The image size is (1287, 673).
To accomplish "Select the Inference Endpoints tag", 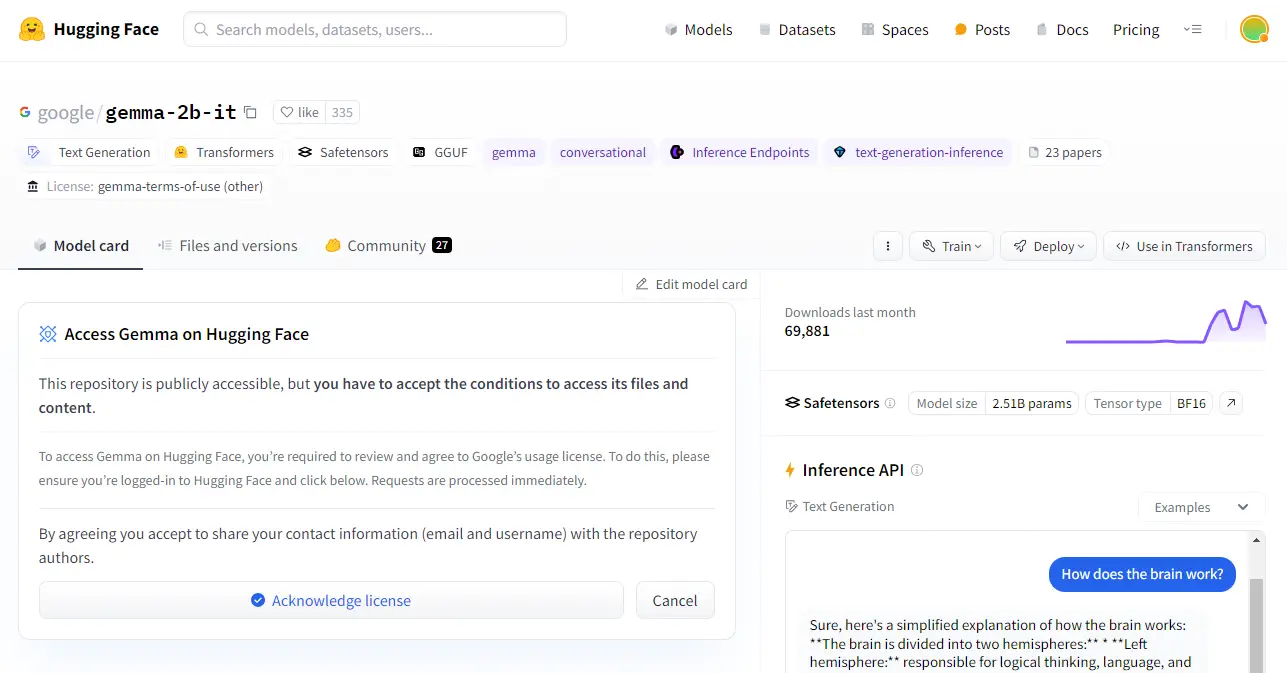I will point(740,152).
